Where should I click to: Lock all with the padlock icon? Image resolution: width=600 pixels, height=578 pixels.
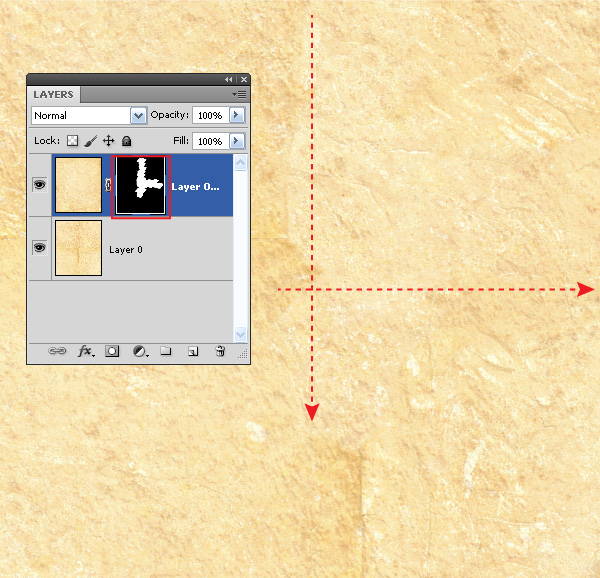pos(126,141)
